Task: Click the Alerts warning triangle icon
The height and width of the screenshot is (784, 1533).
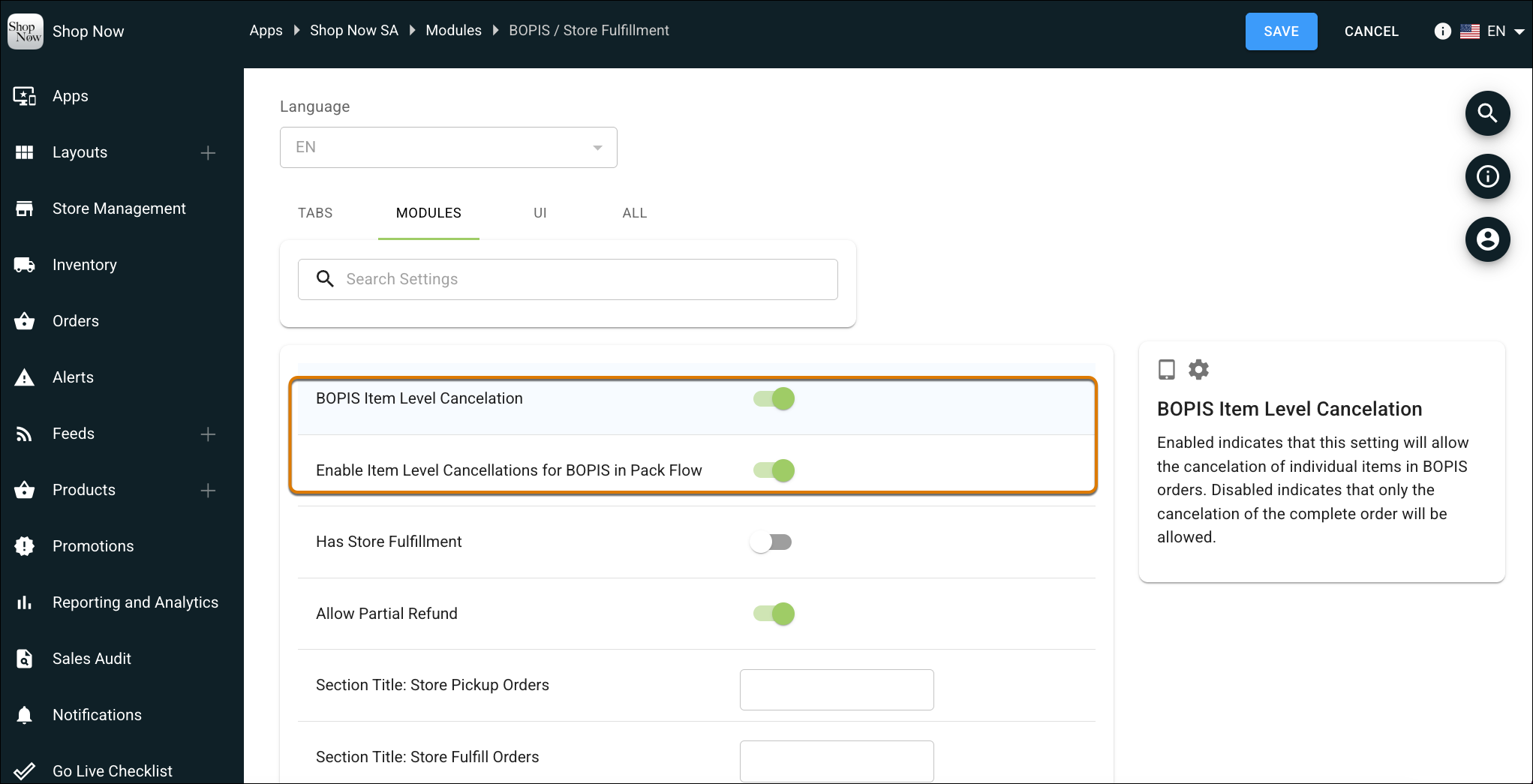Action: click(25, 377)
